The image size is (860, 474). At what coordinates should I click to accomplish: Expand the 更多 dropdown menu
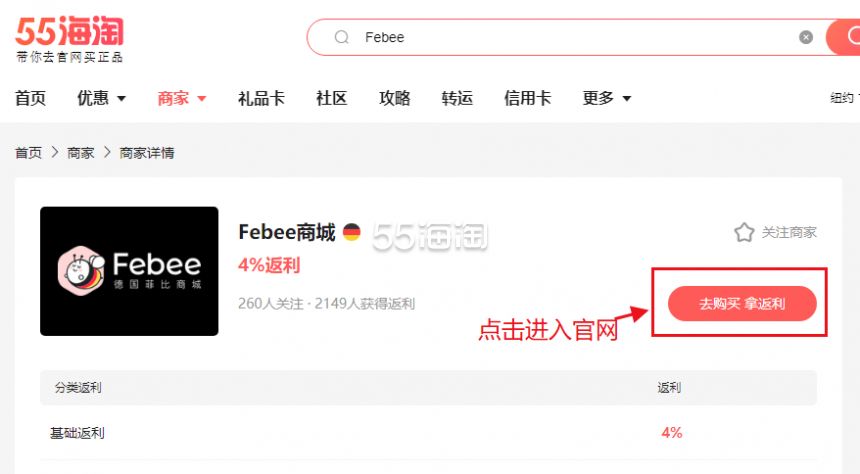(x=607, y=98)
